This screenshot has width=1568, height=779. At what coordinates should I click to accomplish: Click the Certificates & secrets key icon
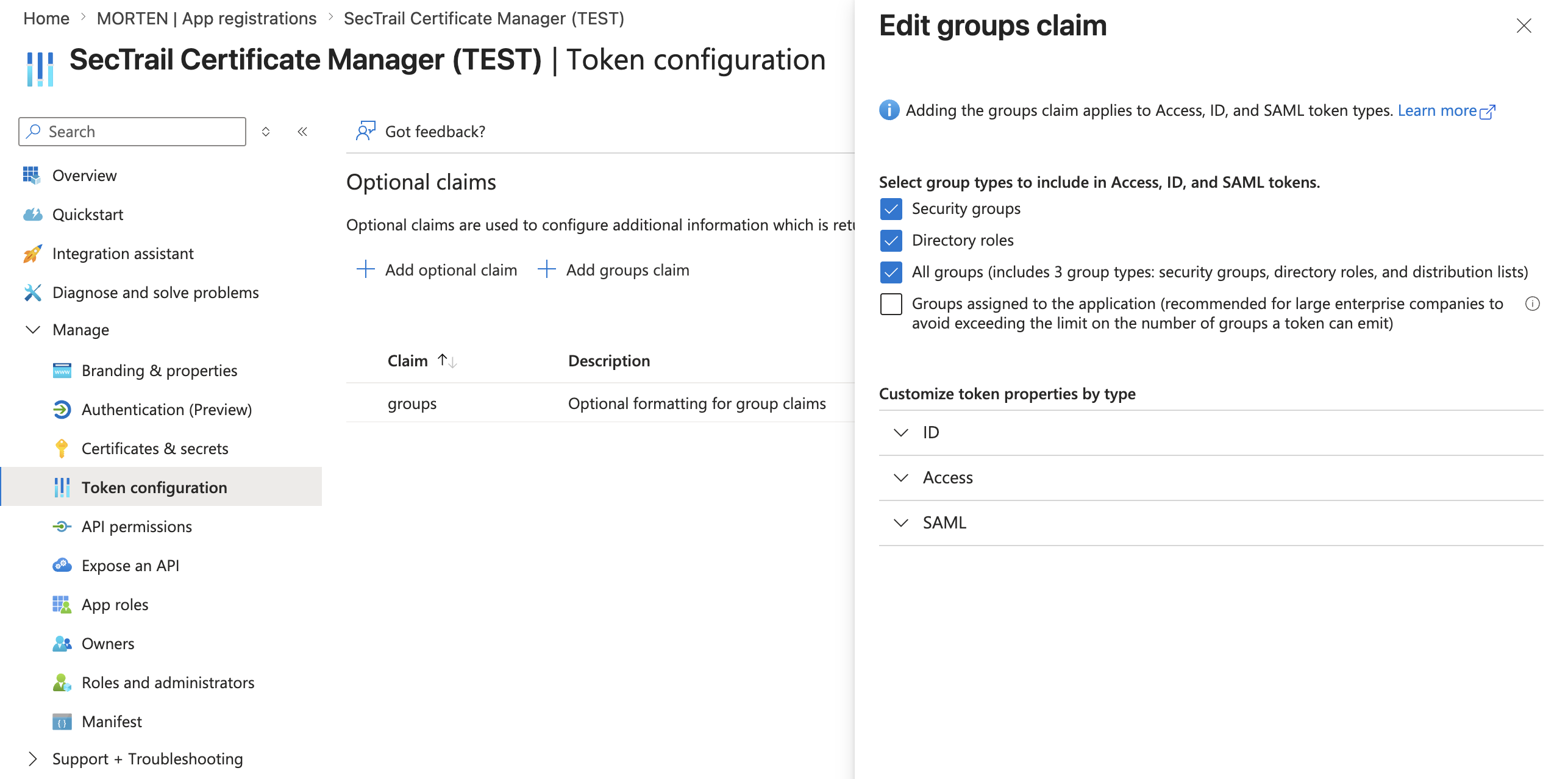[x=62, y=449]
